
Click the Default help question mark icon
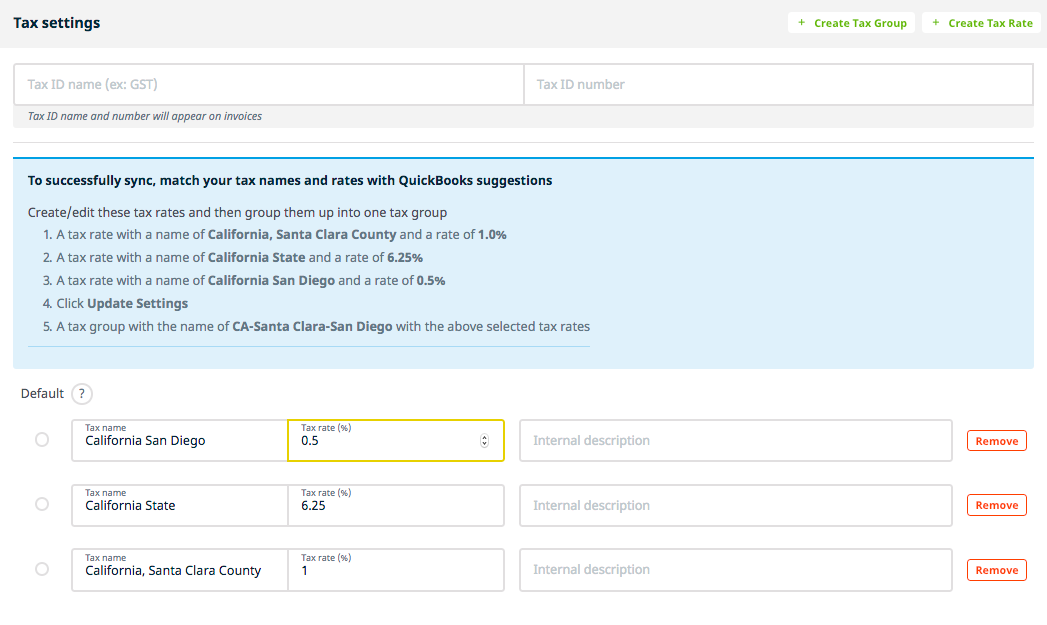coord(82,394)
